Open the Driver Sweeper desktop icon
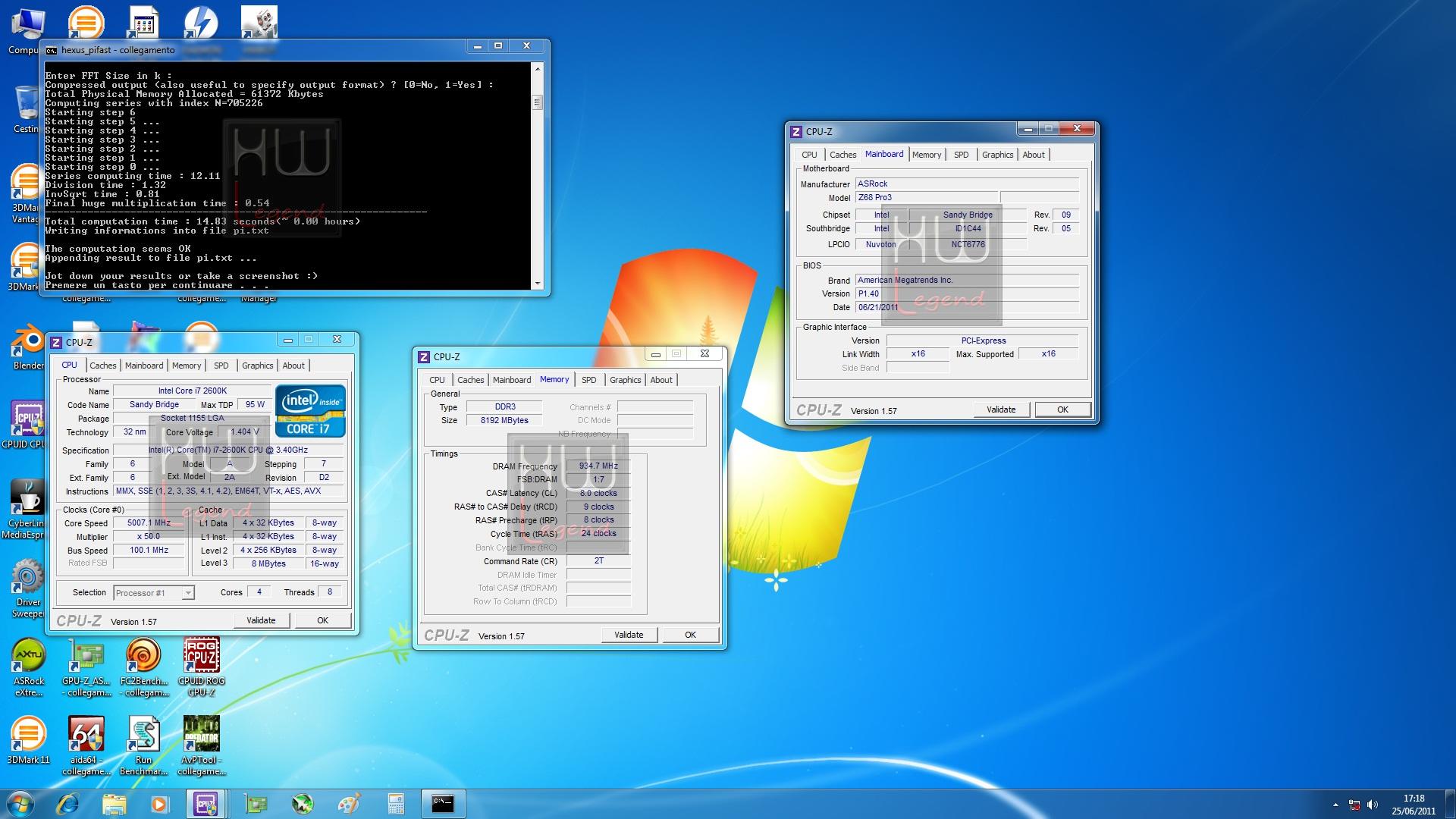The image size is (1456, 819). coord(28,588)
